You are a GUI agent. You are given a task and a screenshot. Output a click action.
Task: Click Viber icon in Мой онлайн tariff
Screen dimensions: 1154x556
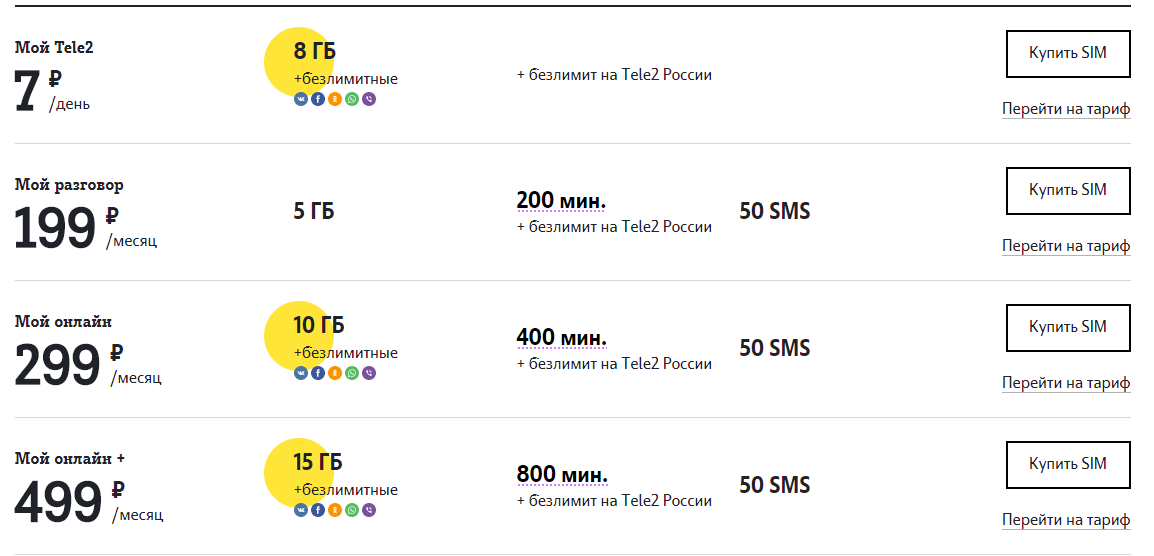369,373
